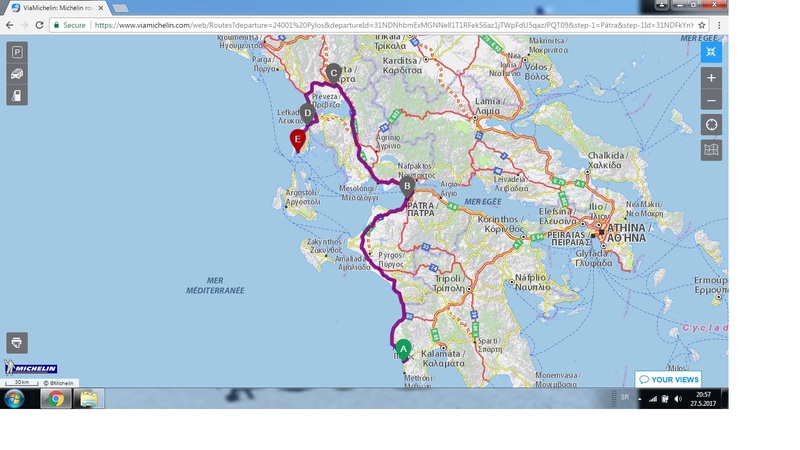800x450 pixels.
Task: Reload the ViaMichelin page
Action: pos(39,25)
